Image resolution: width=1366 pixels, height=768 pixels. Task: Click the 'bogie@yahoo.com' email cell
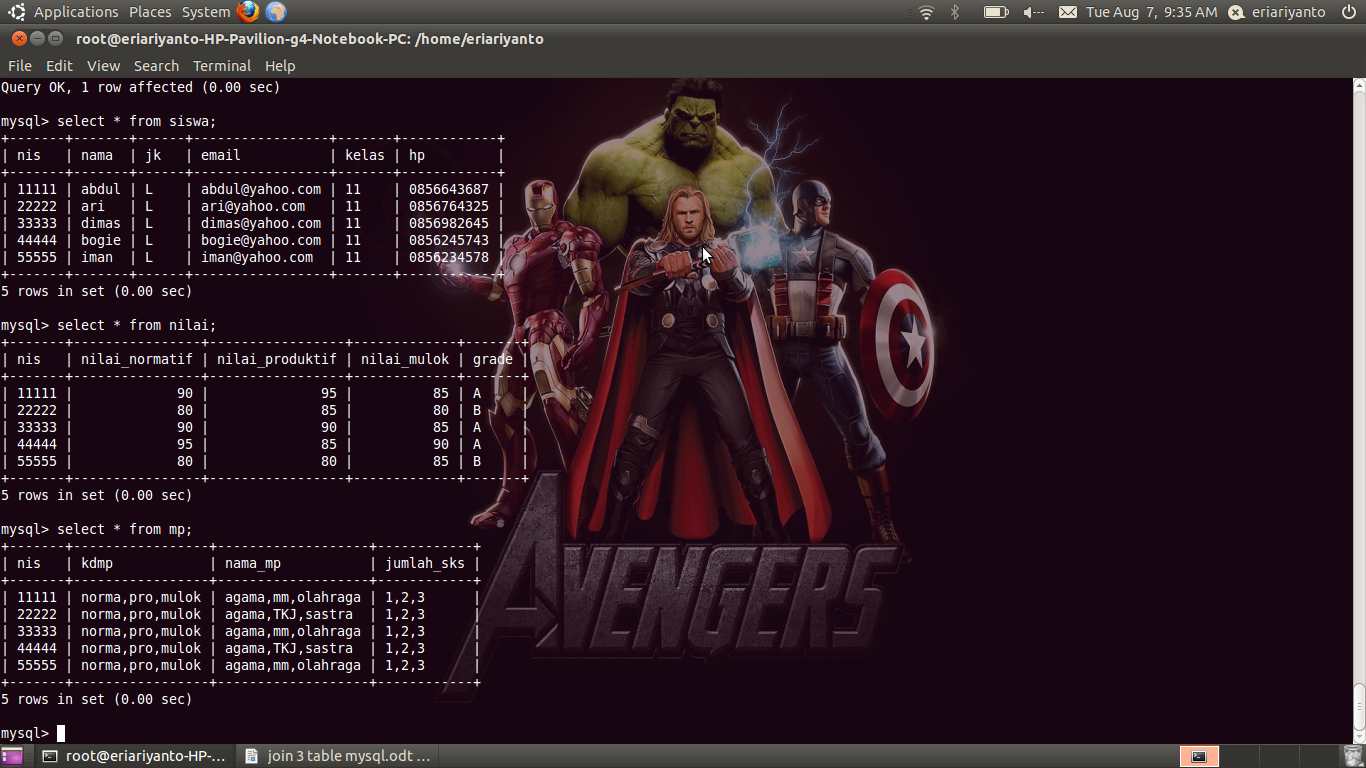point(261,240)
